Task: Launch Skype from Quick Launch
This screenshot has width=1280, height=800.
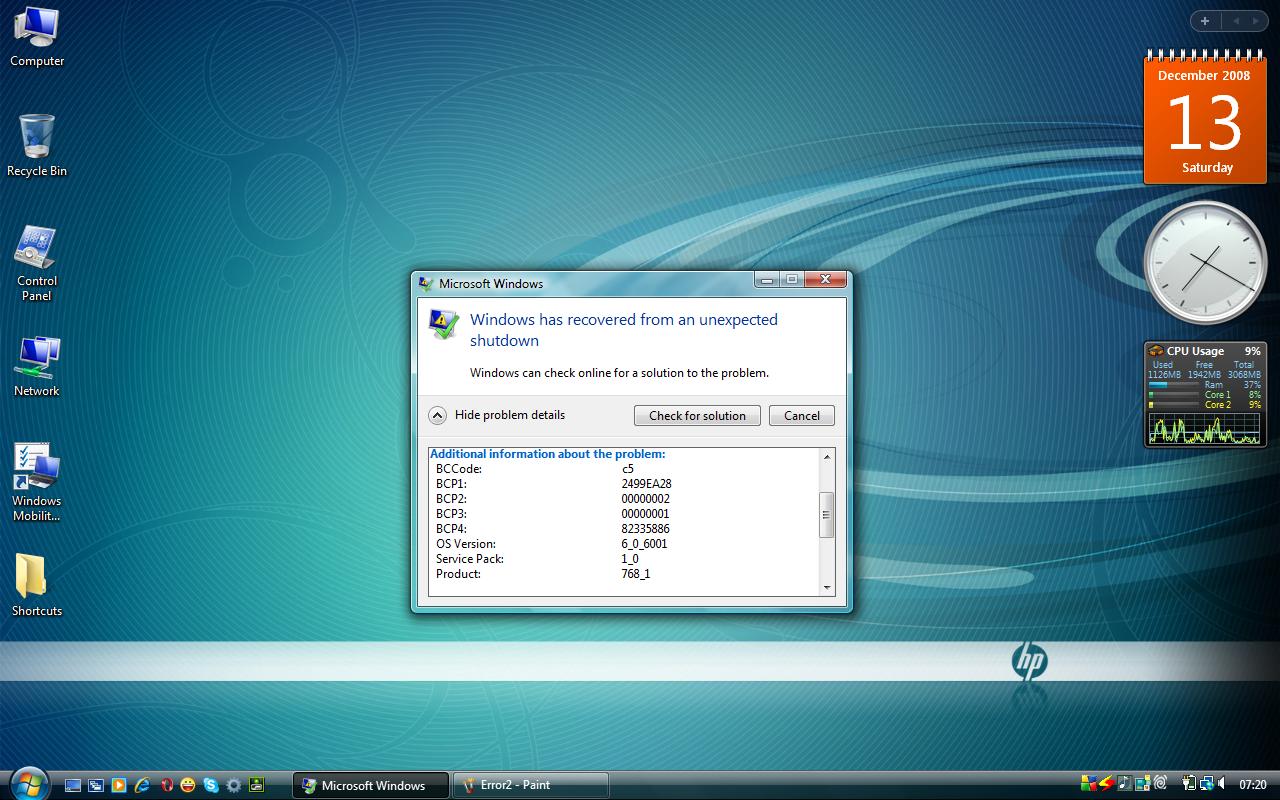Action: [211, 785]
